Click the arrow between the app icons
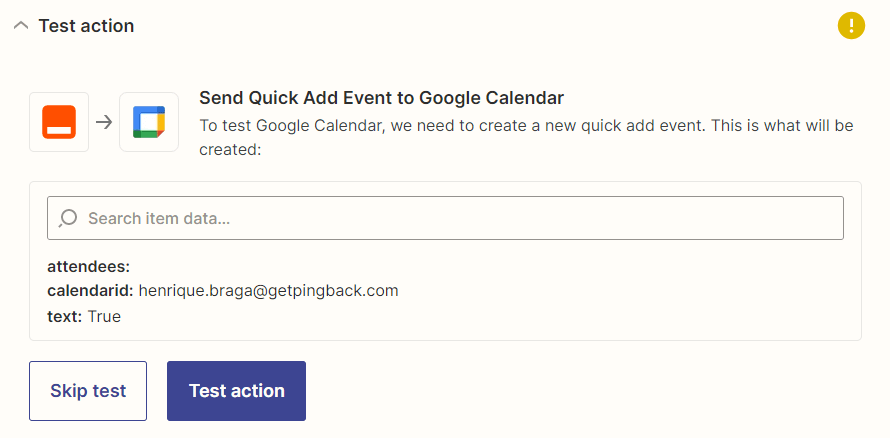The height and width of the screenshot is (438, 890). coord(104,122)
